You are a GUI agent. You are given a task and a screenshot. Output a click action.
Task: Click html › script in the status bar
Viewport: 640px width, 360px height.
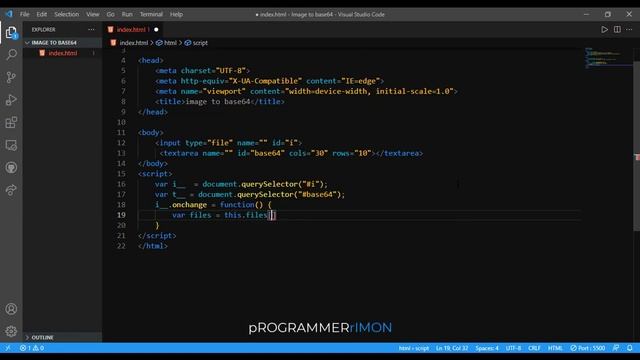pyautogui.click(x=414, y=348)
